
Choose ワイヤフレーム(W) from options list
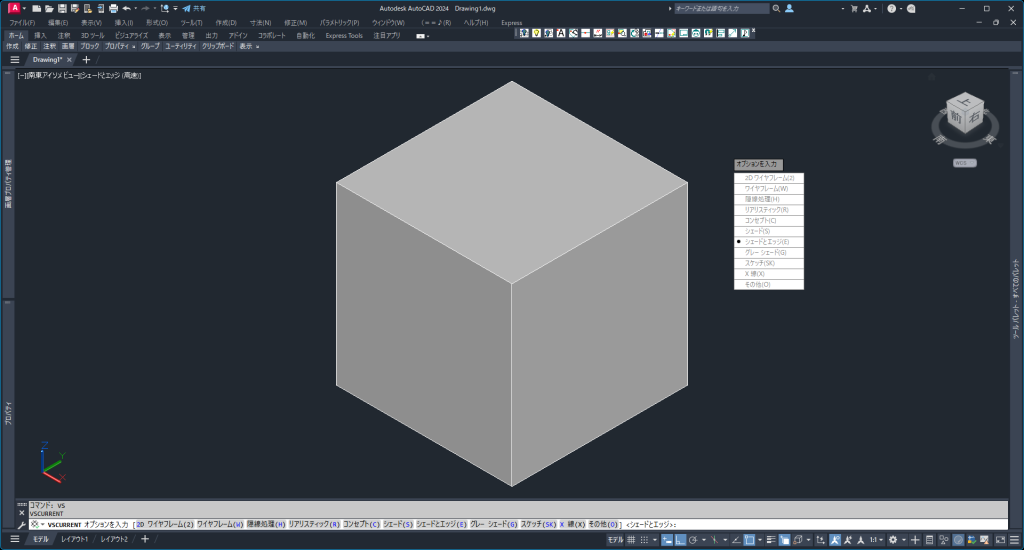[768, 188]
